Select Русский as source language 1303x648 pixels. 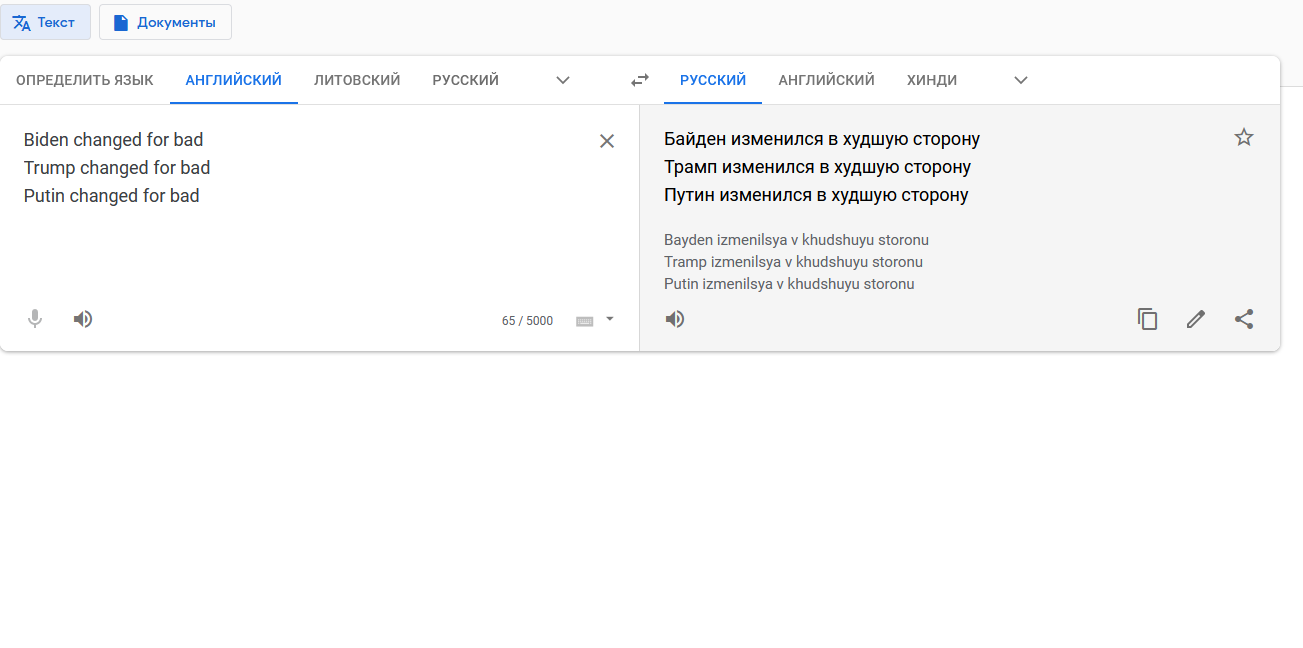pyautogui.click(x=466, y=80)
